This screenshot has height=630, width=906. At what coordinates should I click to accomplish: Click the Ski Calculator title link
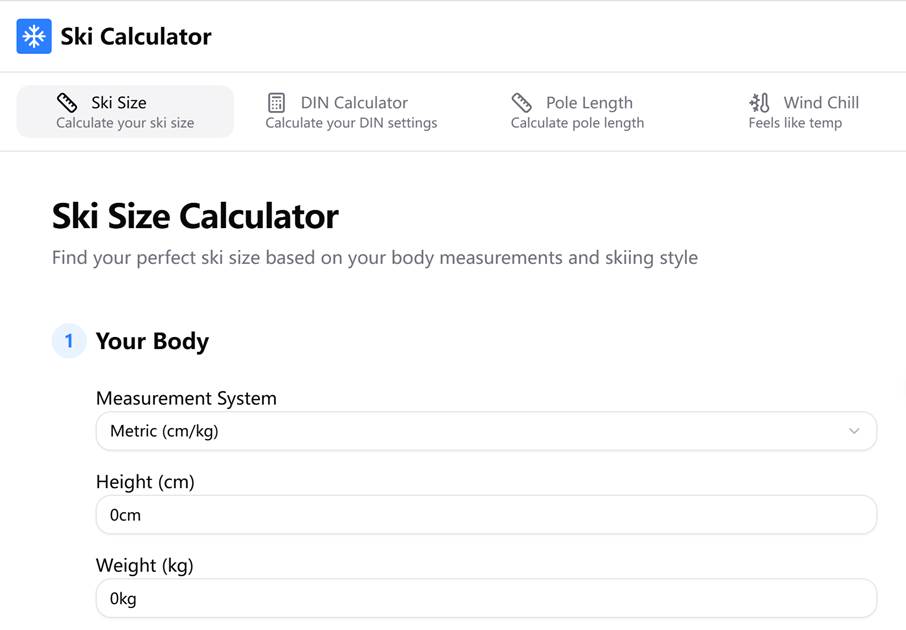pos(136,36)
